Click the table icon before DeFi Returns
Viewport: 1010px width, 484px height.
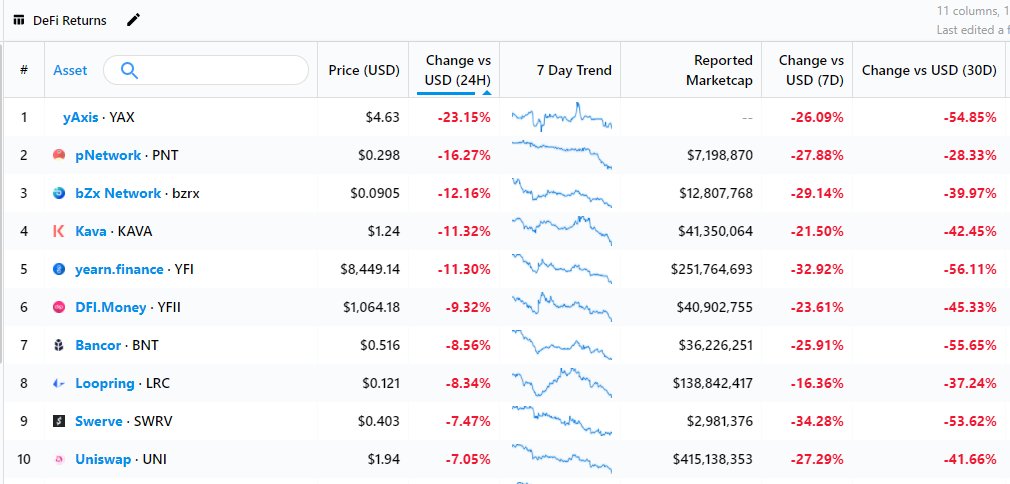(x=19, y=20)
